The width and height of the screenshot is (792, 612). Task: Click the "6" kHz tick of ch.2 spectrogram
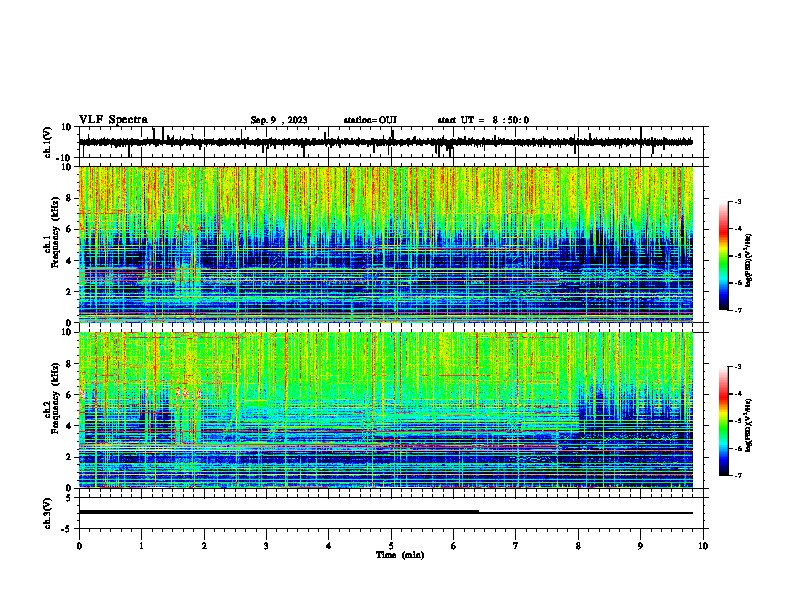click(x=70, y=395)
